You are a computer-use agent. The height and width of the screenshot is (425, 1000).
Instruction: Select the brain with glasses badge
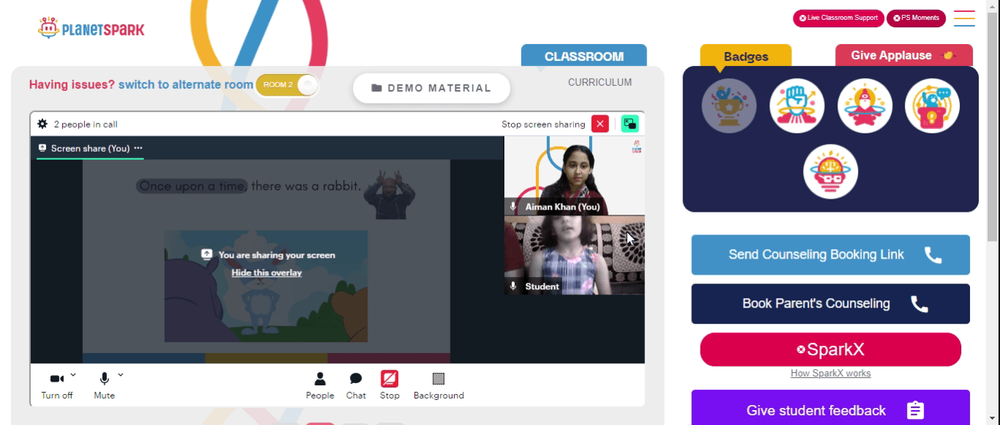pyautogui.click(x=830, y=171)
